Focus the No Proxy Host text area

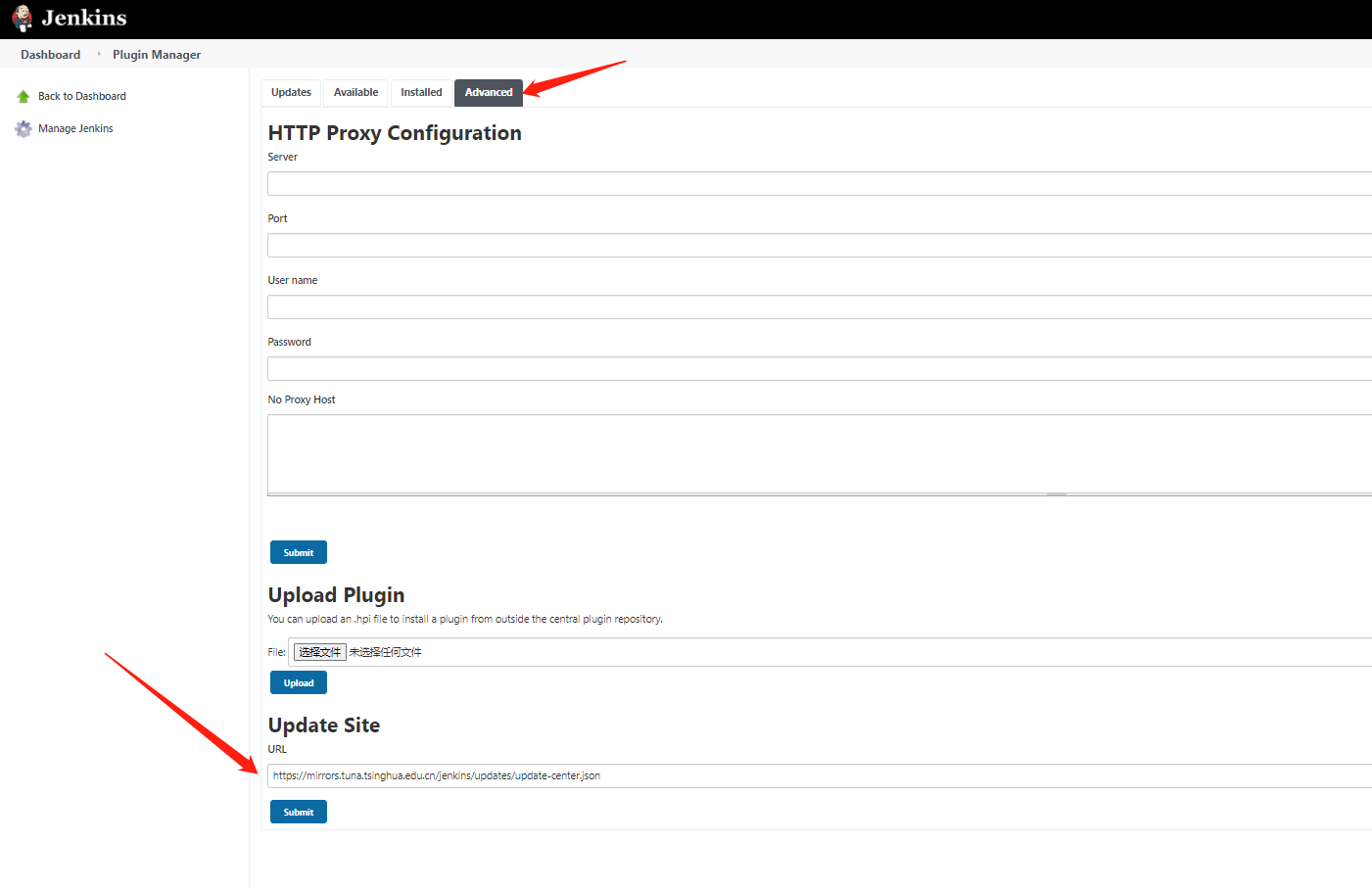pos(820,453)
